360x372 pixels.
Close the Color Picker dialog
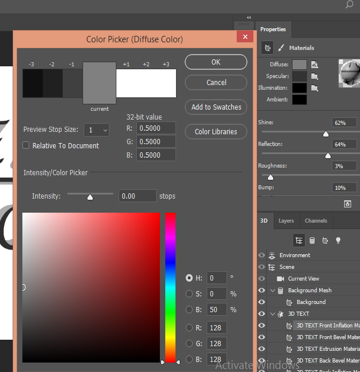click(x=245, y=37)
